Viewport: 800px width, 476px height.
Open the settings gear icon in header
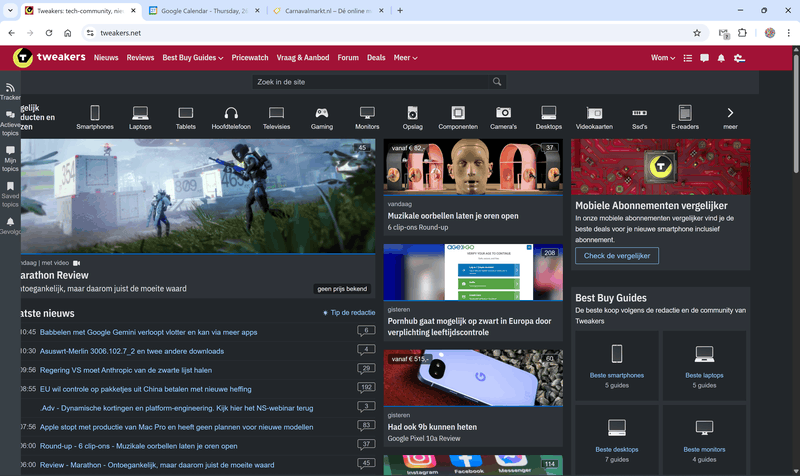[739, 58]
